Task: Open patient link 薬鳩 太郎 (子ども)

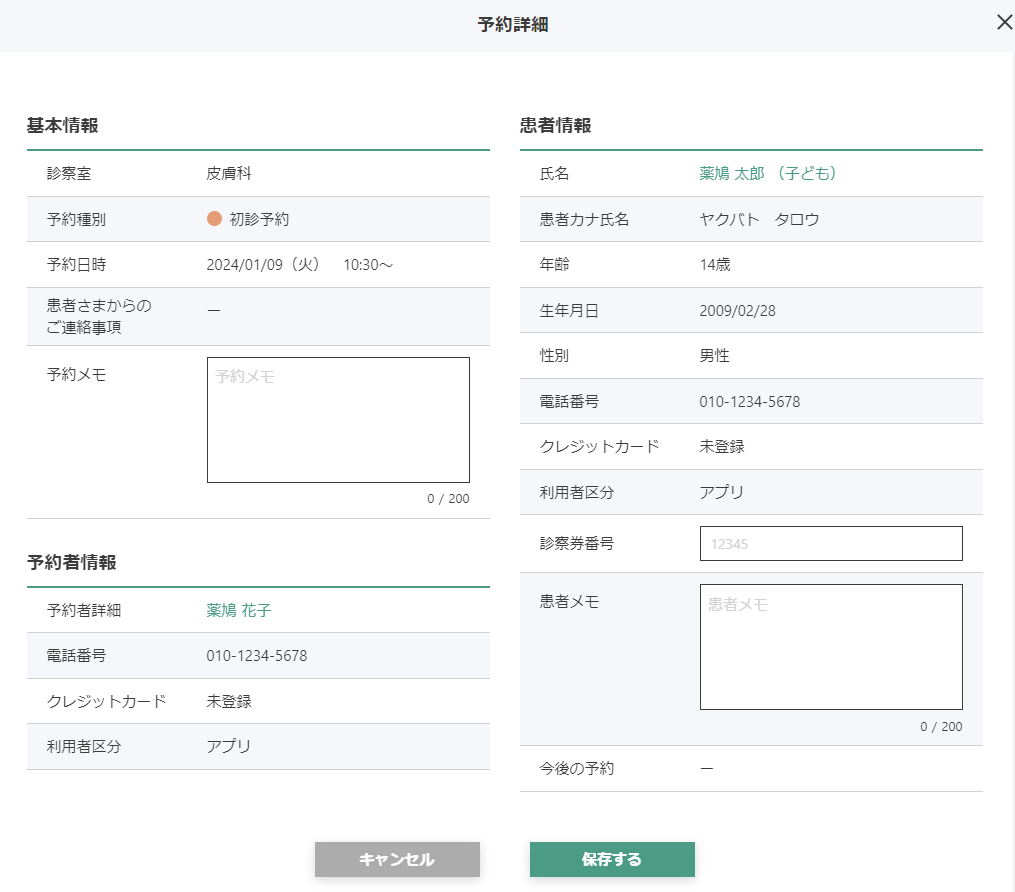Action: point(768,173)
